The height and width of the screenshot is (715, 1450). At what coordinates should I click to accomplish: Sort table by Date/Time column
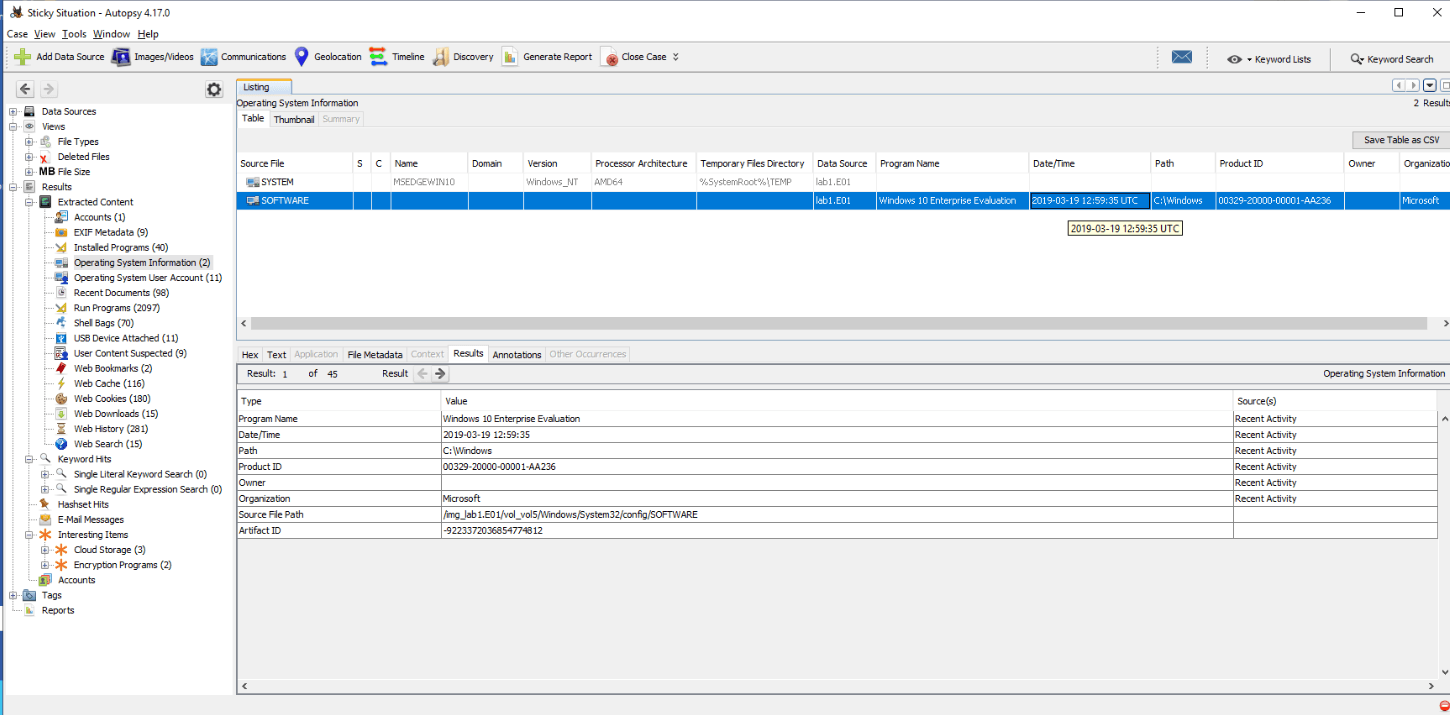[x=1089, y=164]
